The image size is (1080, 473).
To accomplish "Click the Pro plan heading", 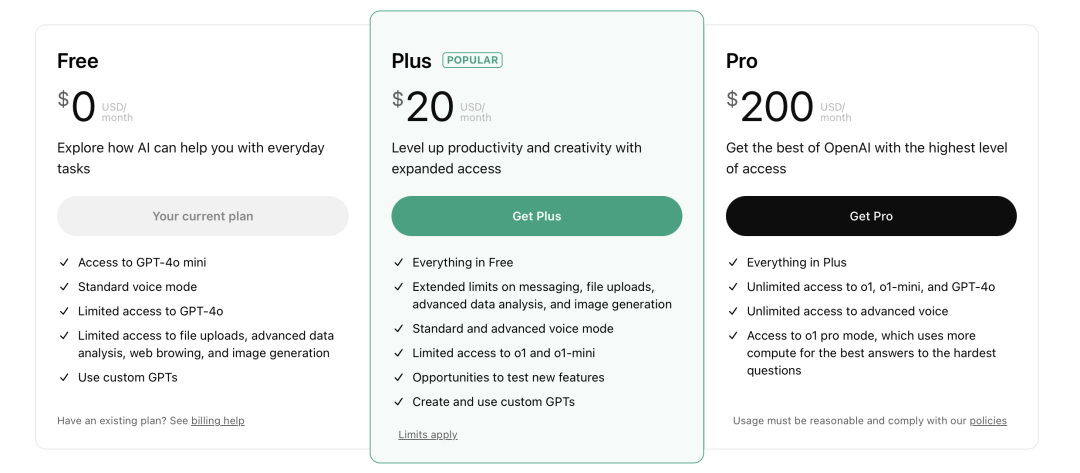I will [x=742, y=61].
